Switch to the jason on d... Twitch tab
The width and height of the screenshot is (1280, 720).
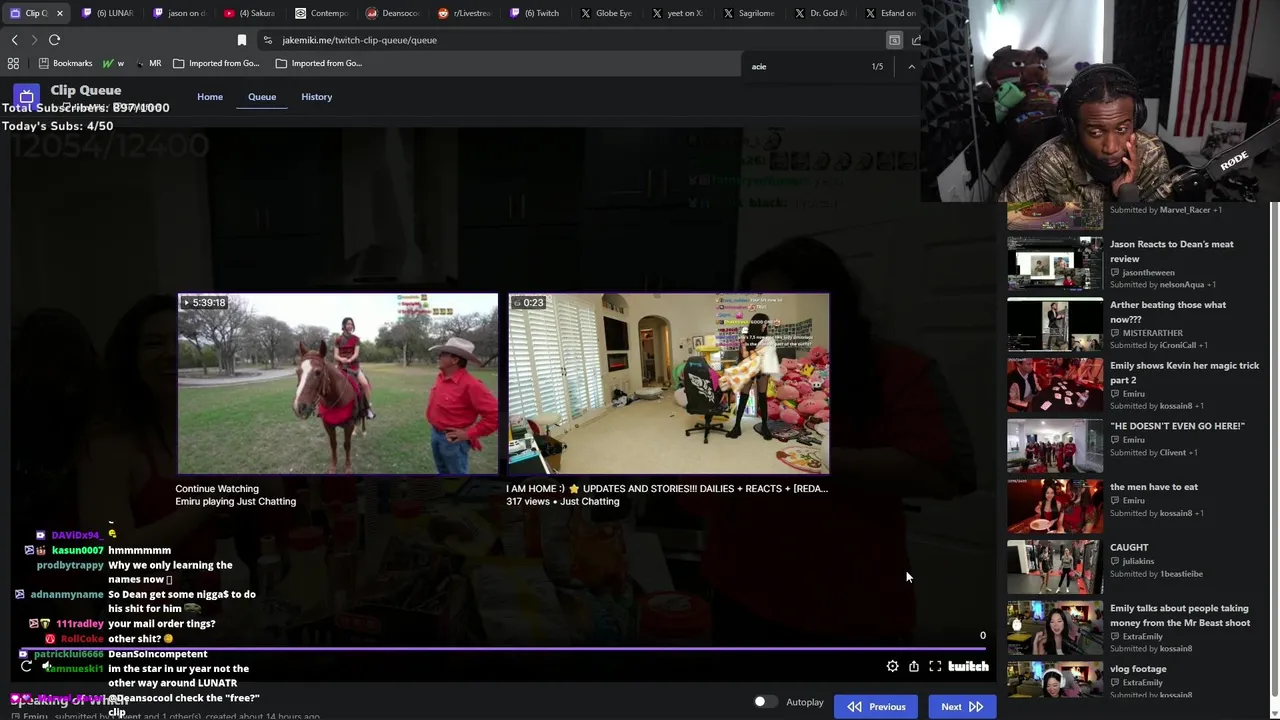pyautogui.click(x=179, y=13)
